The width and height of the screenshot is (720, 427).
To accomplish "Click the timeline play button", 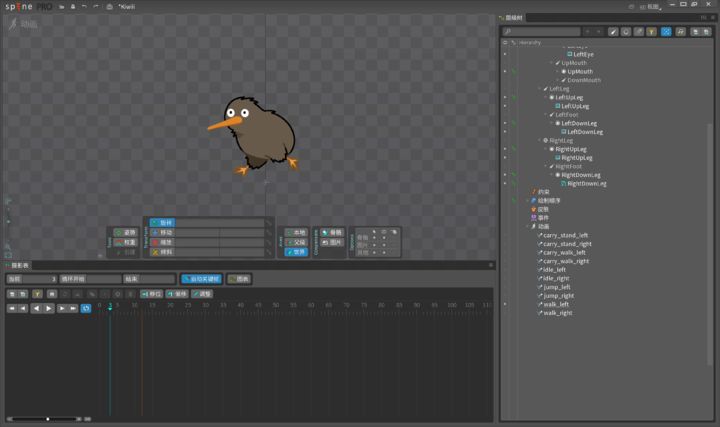I will pos(49,309).
